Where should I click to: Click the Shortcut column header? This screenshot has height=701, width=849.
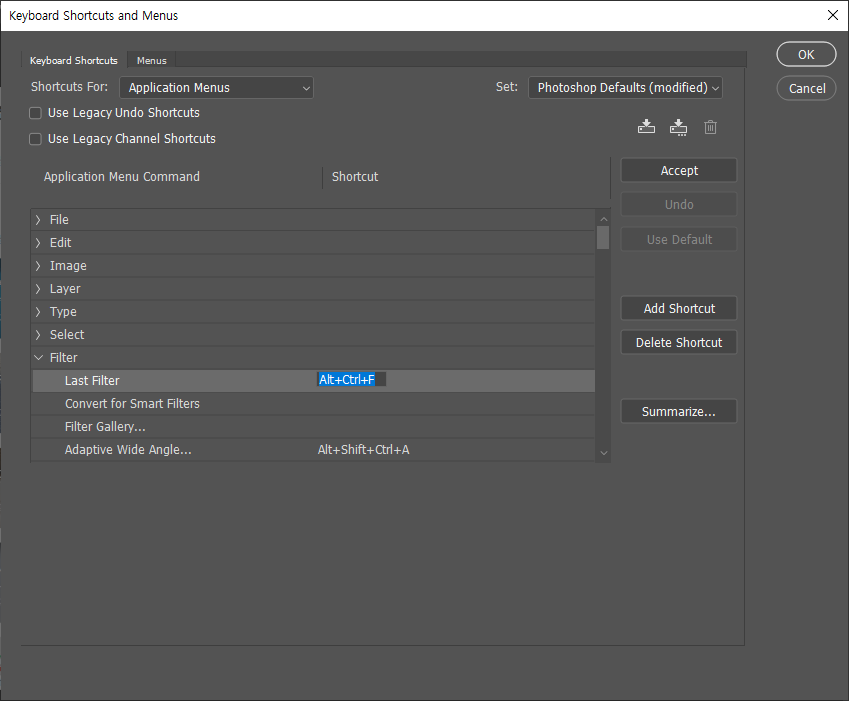tap(355, 176)
